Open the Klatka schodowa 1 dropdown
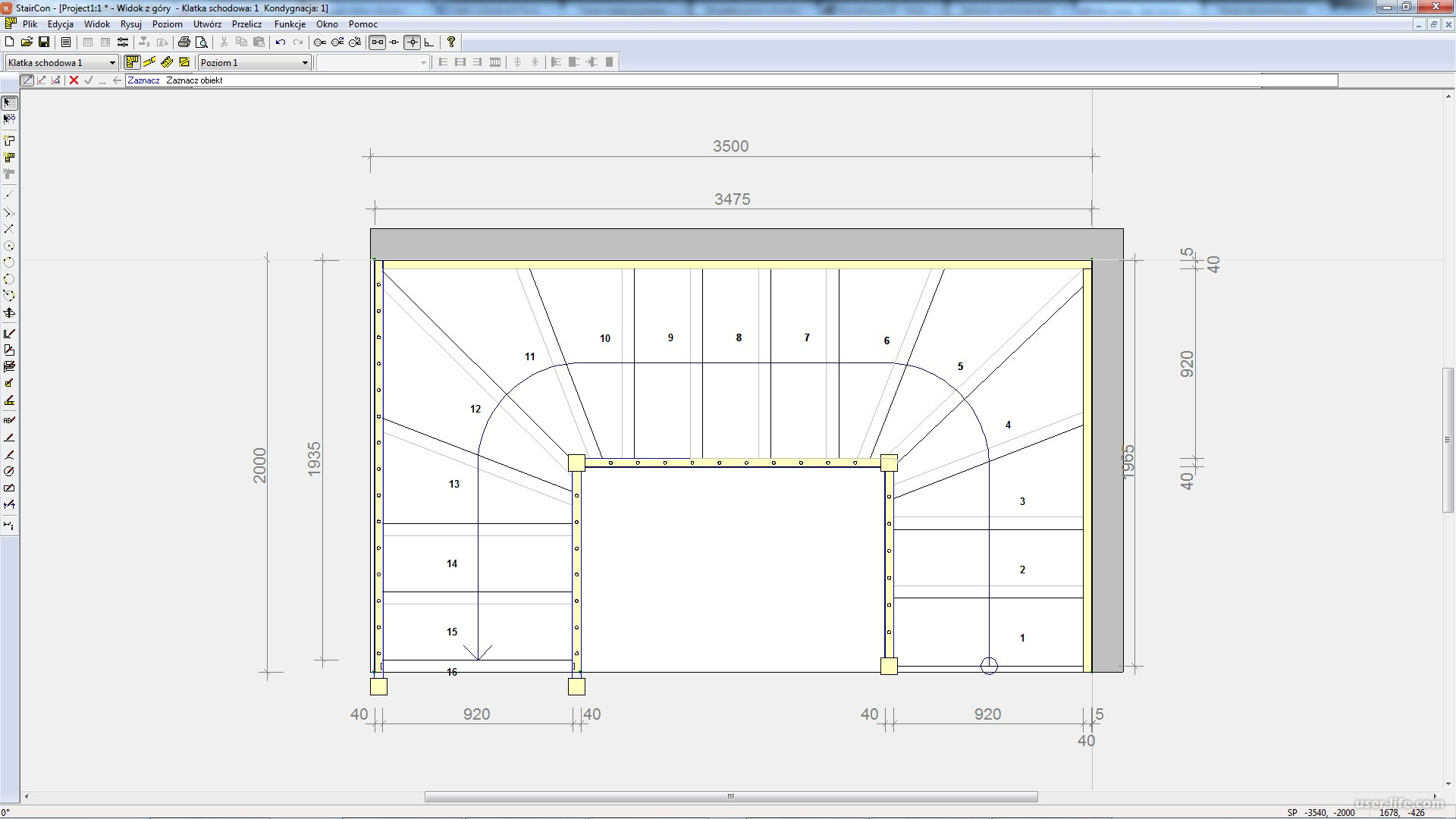This screenshot has width=1456, height=819. [x=61, y=62]
